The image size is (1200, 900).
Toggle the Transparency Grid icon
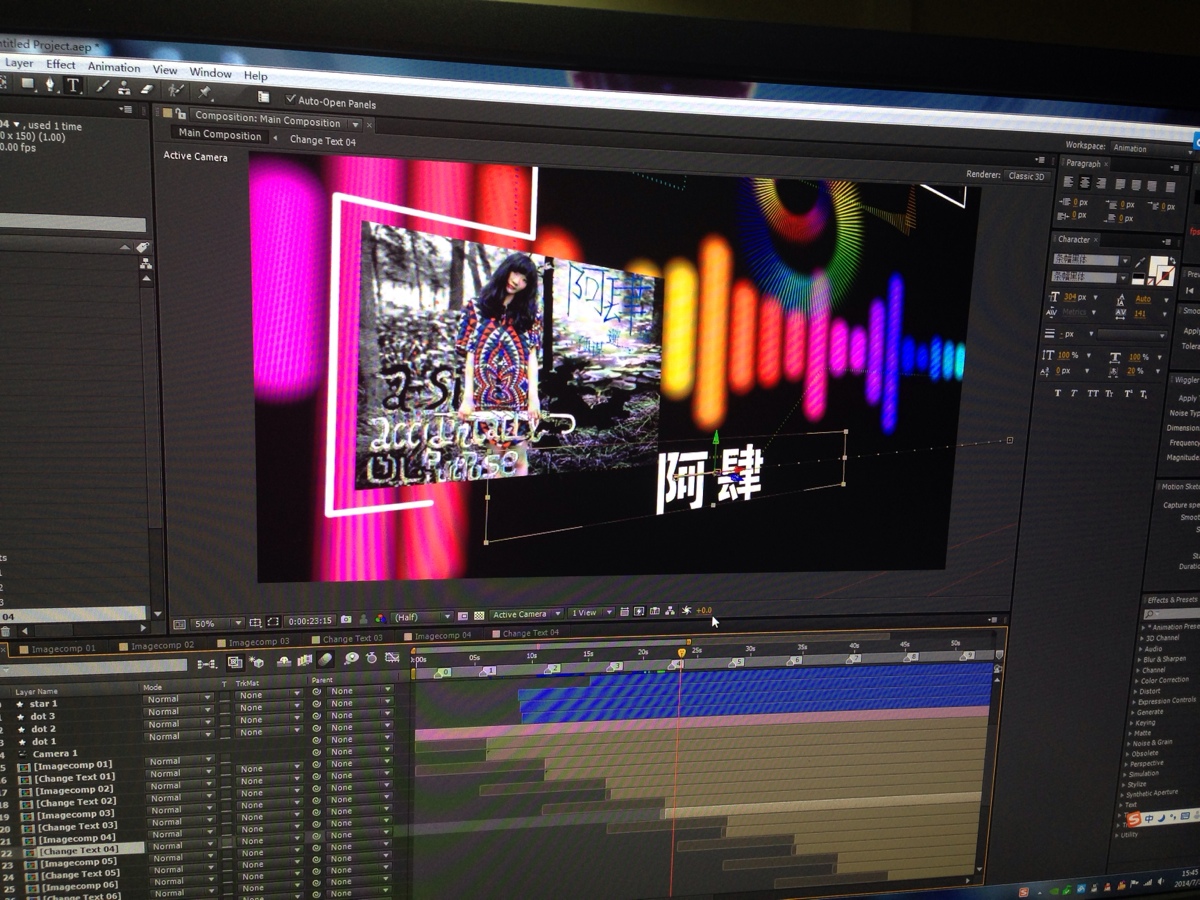[x=479, y=616]
